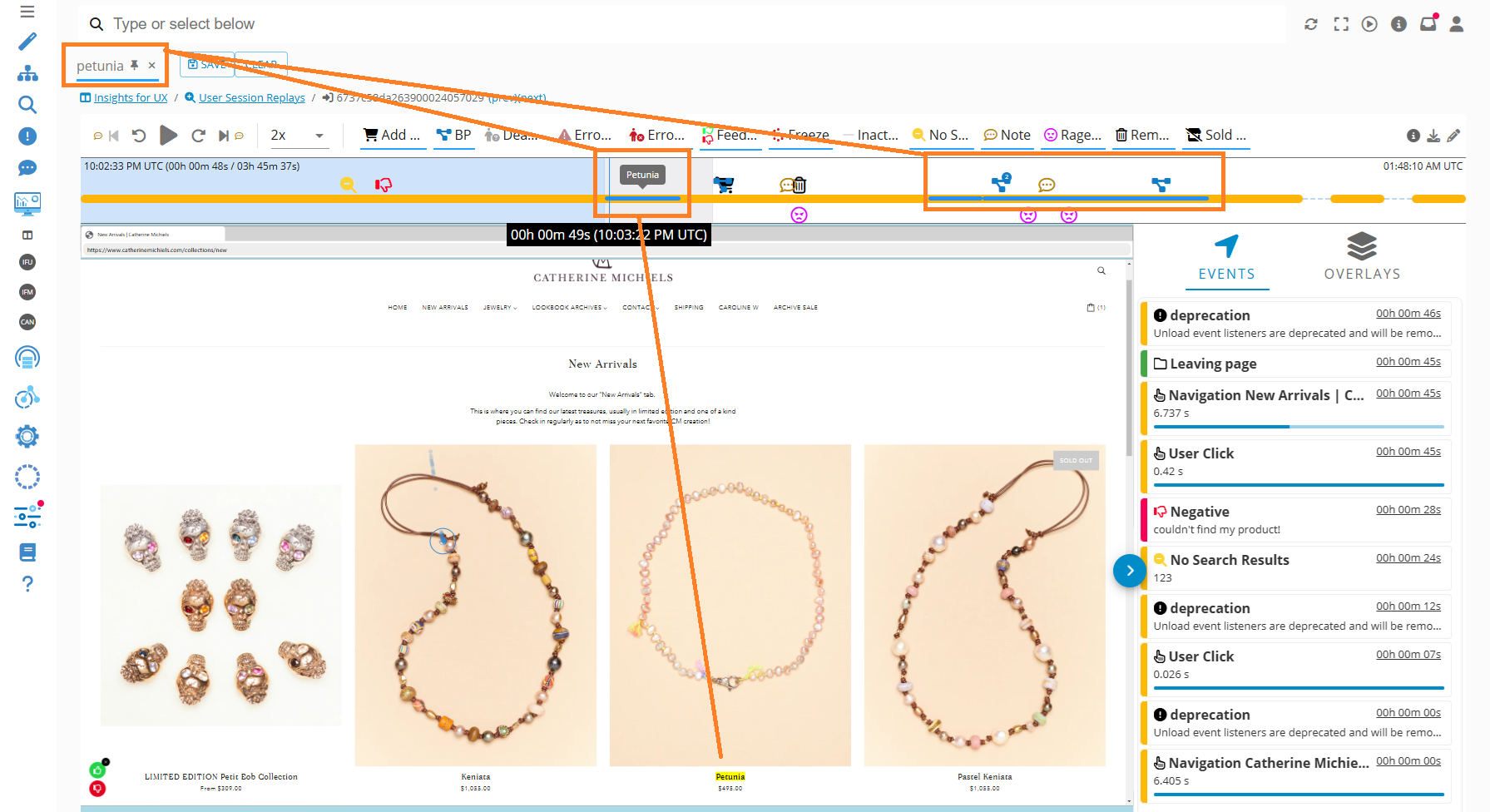Expand the side panel with blue chevron
Image resolution: width=1490 pixels, height=812 pixels.
1129,571
